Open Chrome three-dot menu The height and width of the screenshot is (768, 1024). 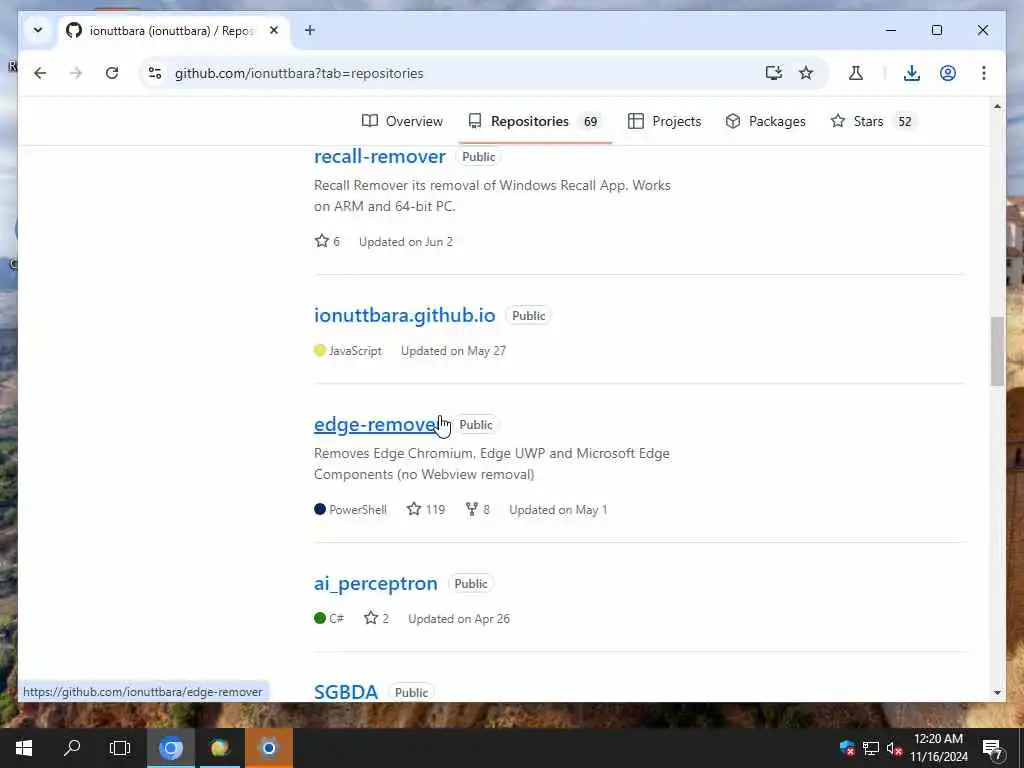coord(984,73)
